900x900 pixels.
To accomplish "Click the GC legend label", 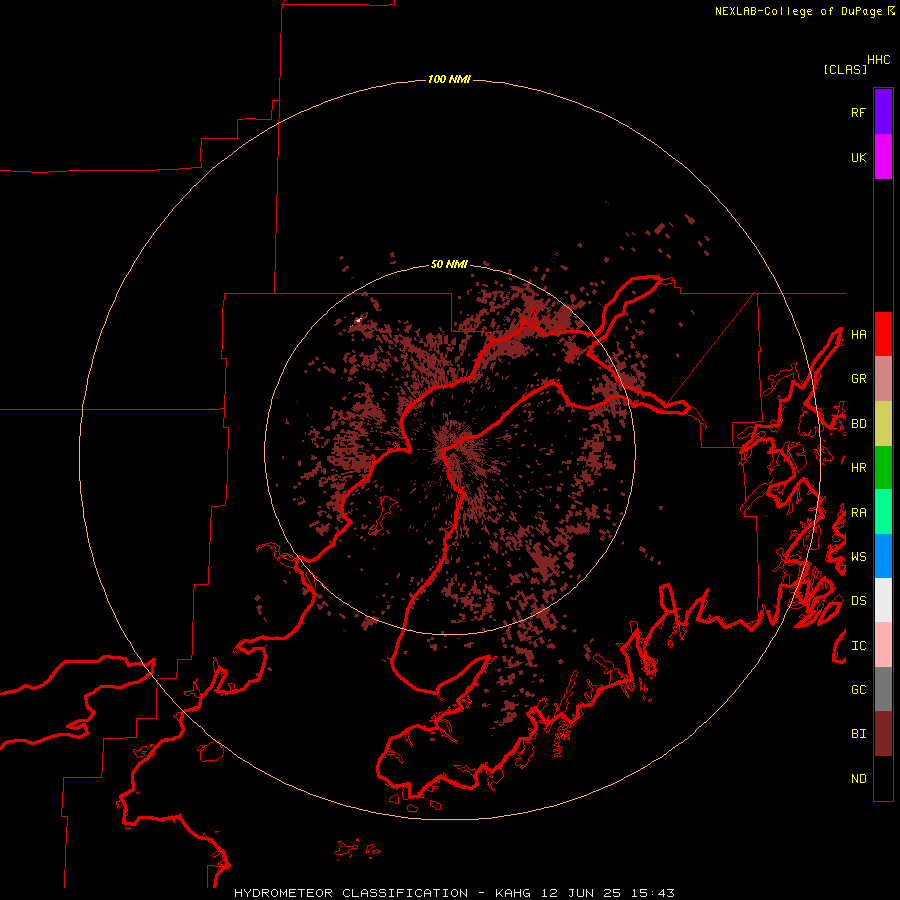I will pyautogui.click(x=858, y=690).
